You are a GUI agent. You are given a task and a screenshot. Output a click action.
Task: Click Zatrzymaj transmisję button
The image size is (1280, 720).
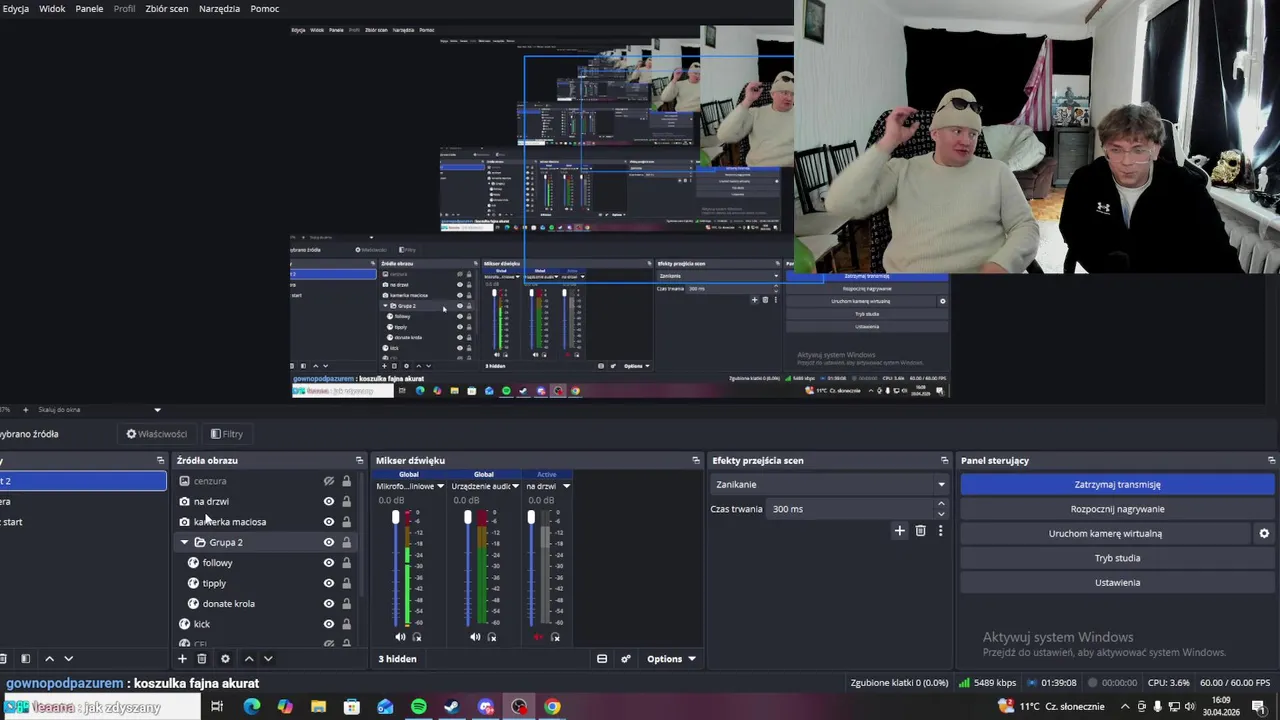coord(1117,484)
